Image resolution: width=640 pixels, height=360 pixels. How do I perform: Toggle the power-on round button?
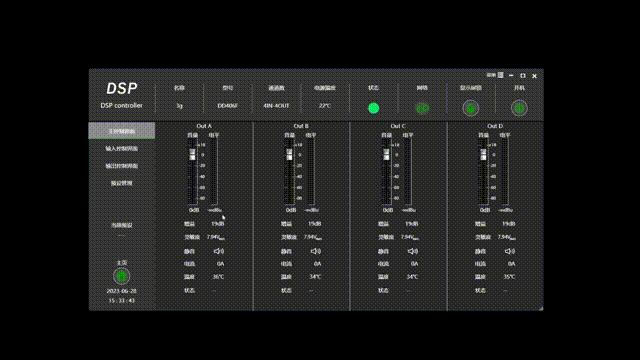click(x=519, y=108)
